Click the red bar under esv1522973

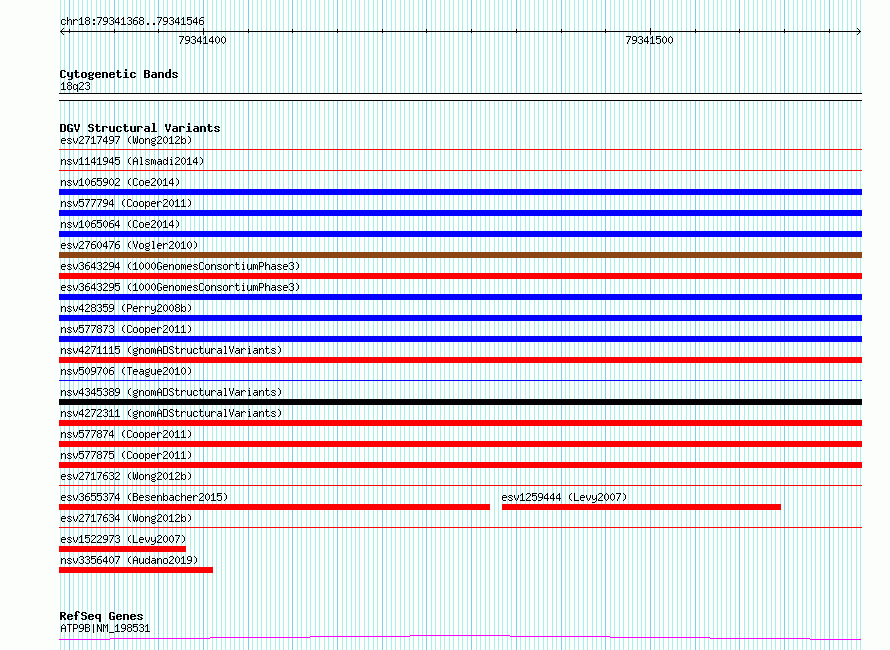click(x=123, y=549)
